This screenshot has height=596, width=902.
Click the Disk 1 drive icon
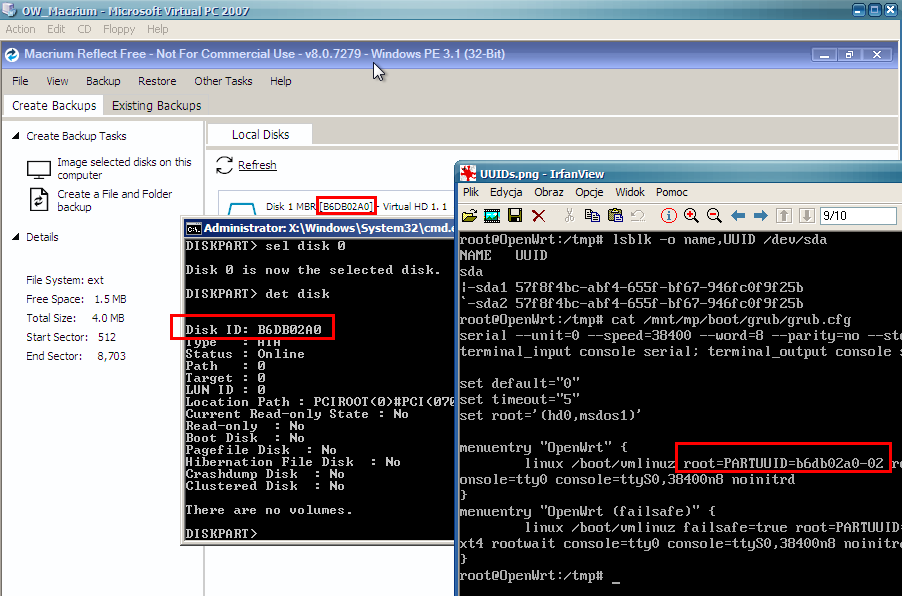(242, 207)
